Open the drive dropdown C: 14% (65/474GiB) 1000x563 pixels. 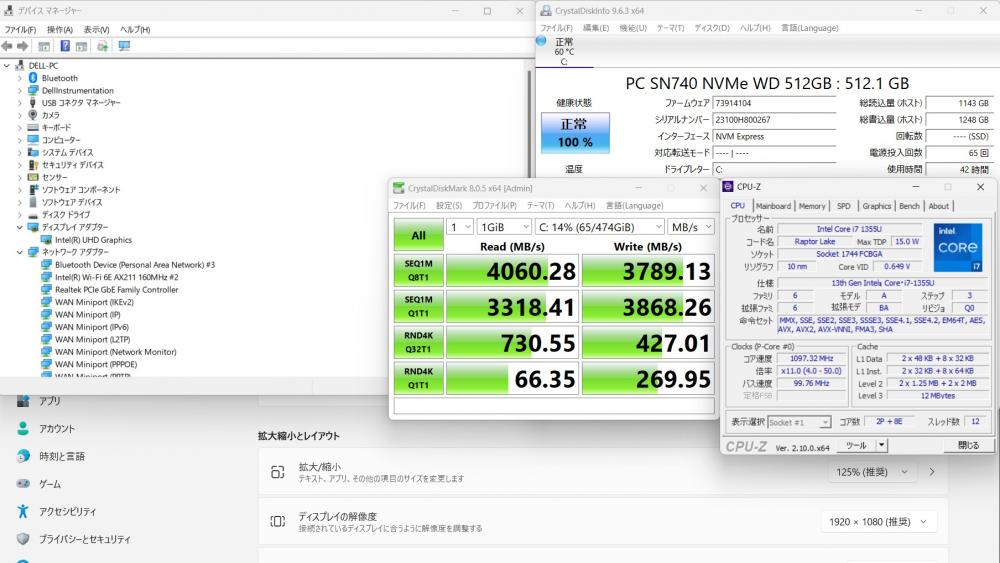click(599, 227)
